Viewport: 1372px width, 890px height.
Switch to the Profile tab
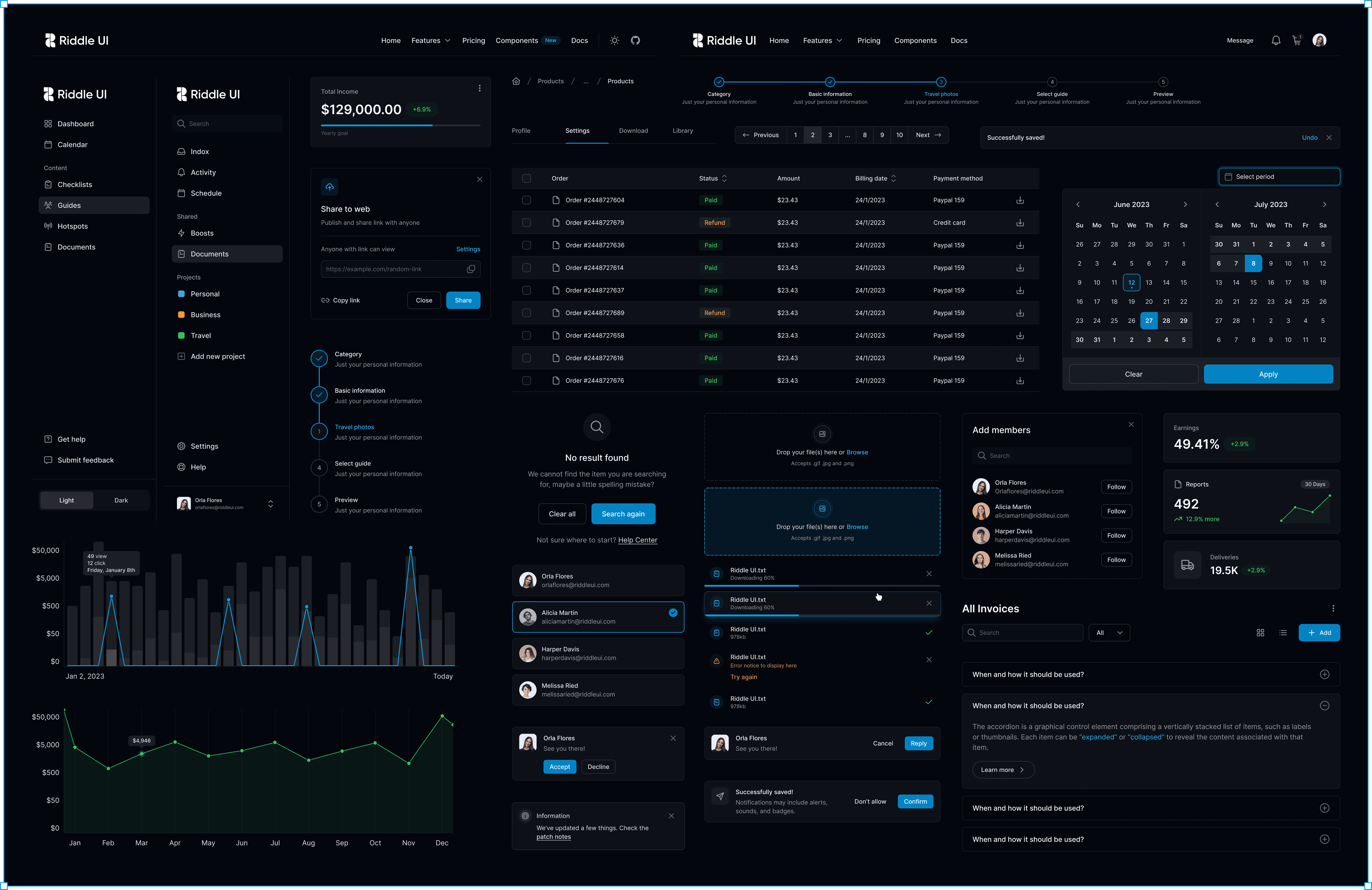[521, 131]
